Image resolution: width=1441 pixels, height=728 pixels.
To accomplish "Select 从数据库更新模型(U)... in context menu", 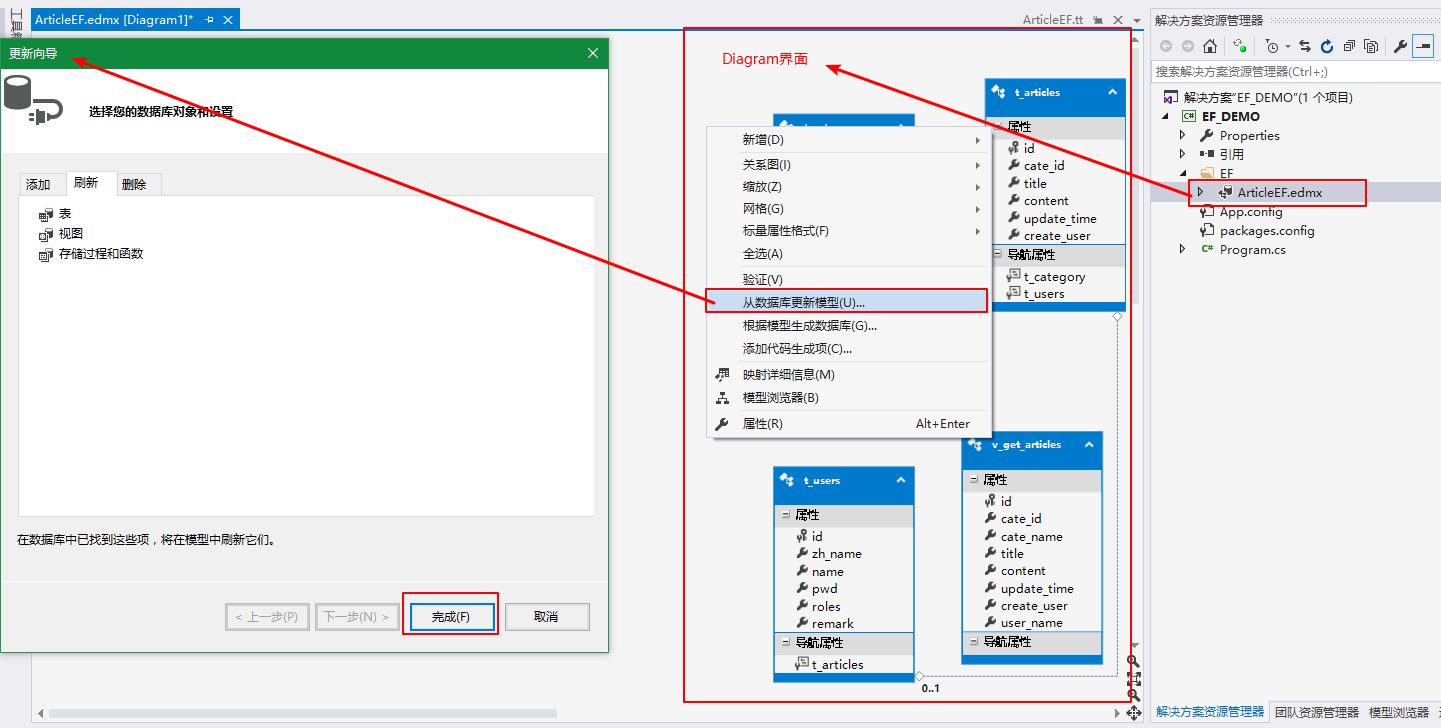I will coord(803,302).
